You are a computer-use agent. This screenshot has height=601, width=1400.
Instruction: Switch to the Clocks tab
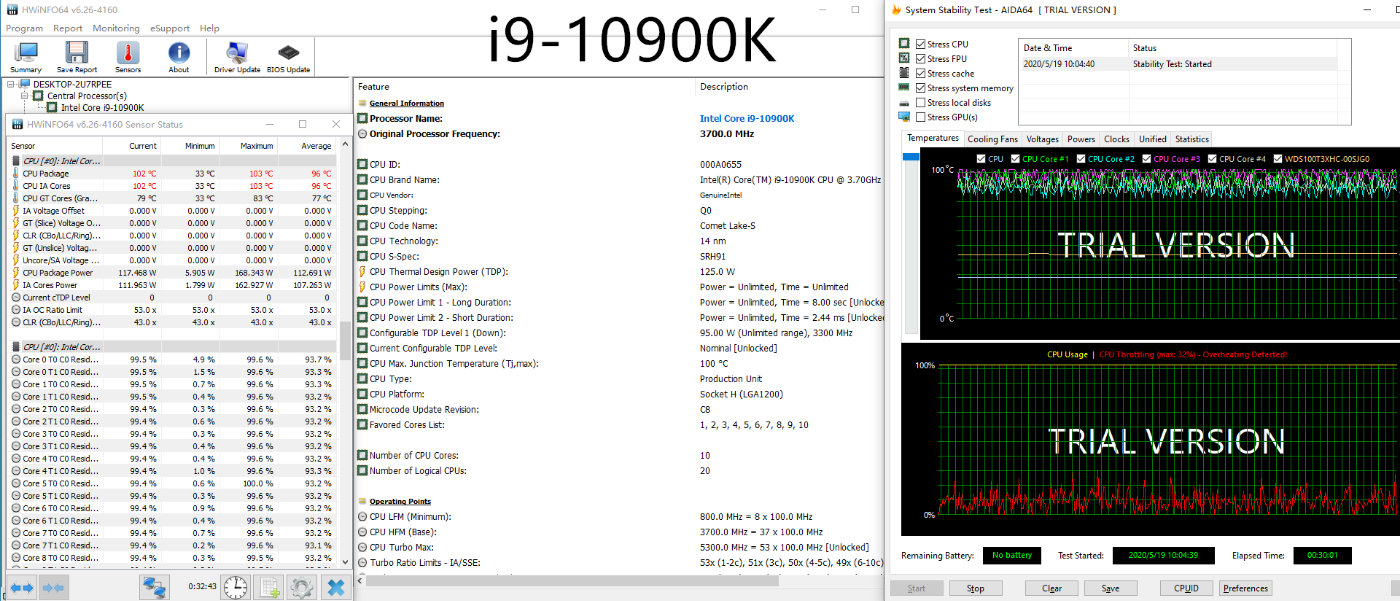click(x=1117, y=139)
